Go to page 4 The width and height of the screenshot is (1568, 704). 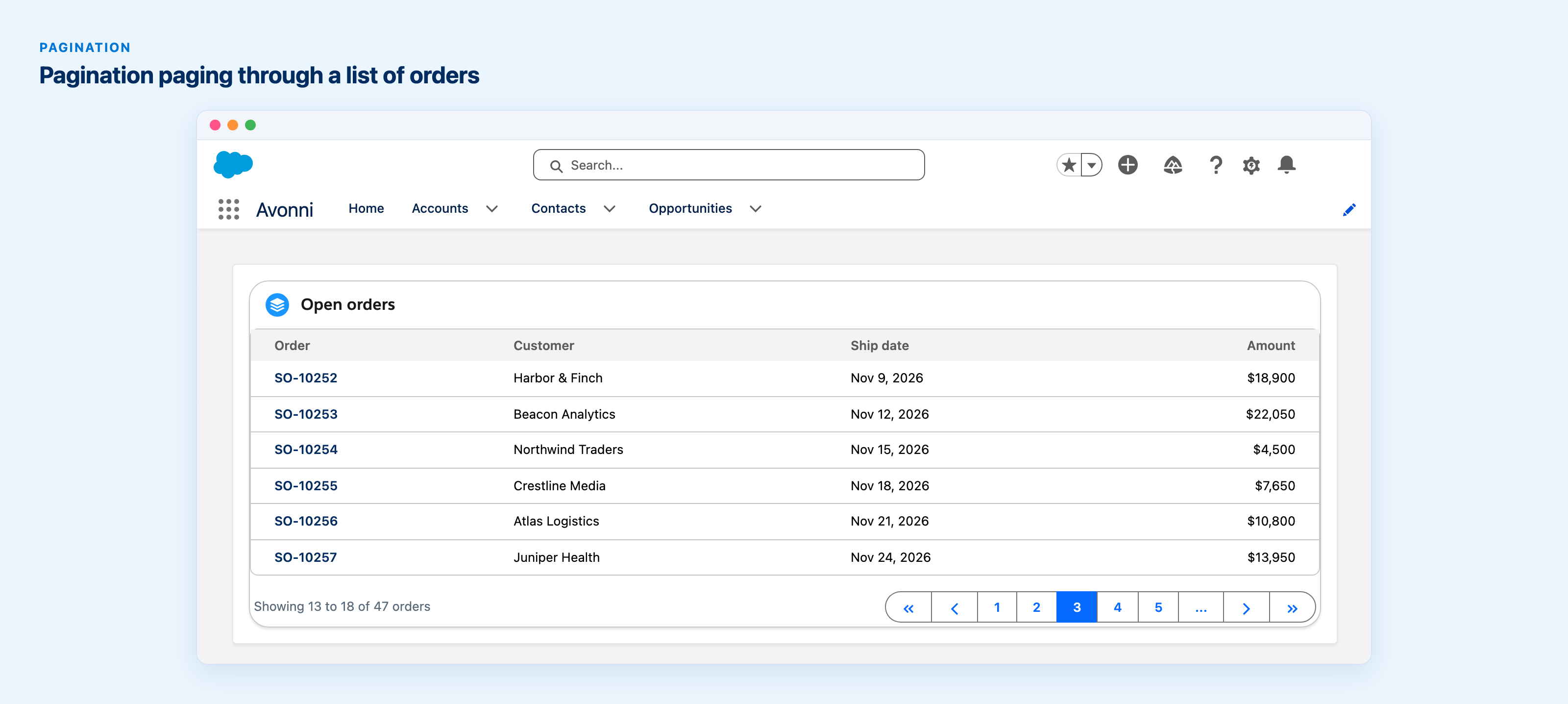1118,607
